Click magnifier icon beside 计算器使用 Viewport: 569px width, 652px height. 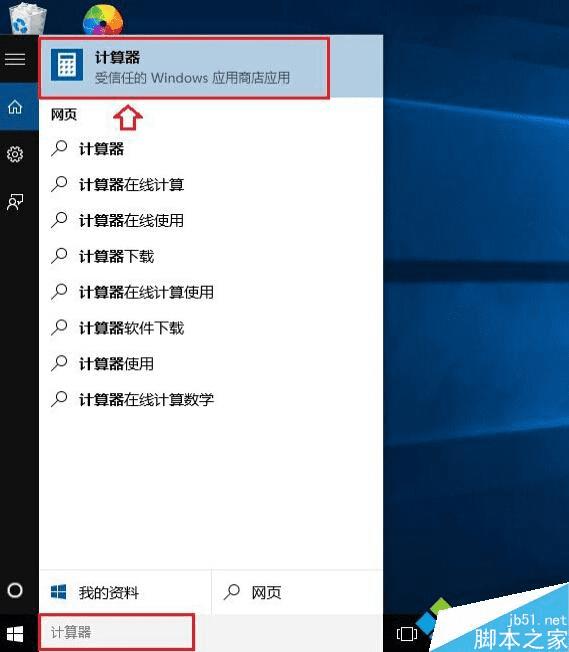(x=59, y=363)
